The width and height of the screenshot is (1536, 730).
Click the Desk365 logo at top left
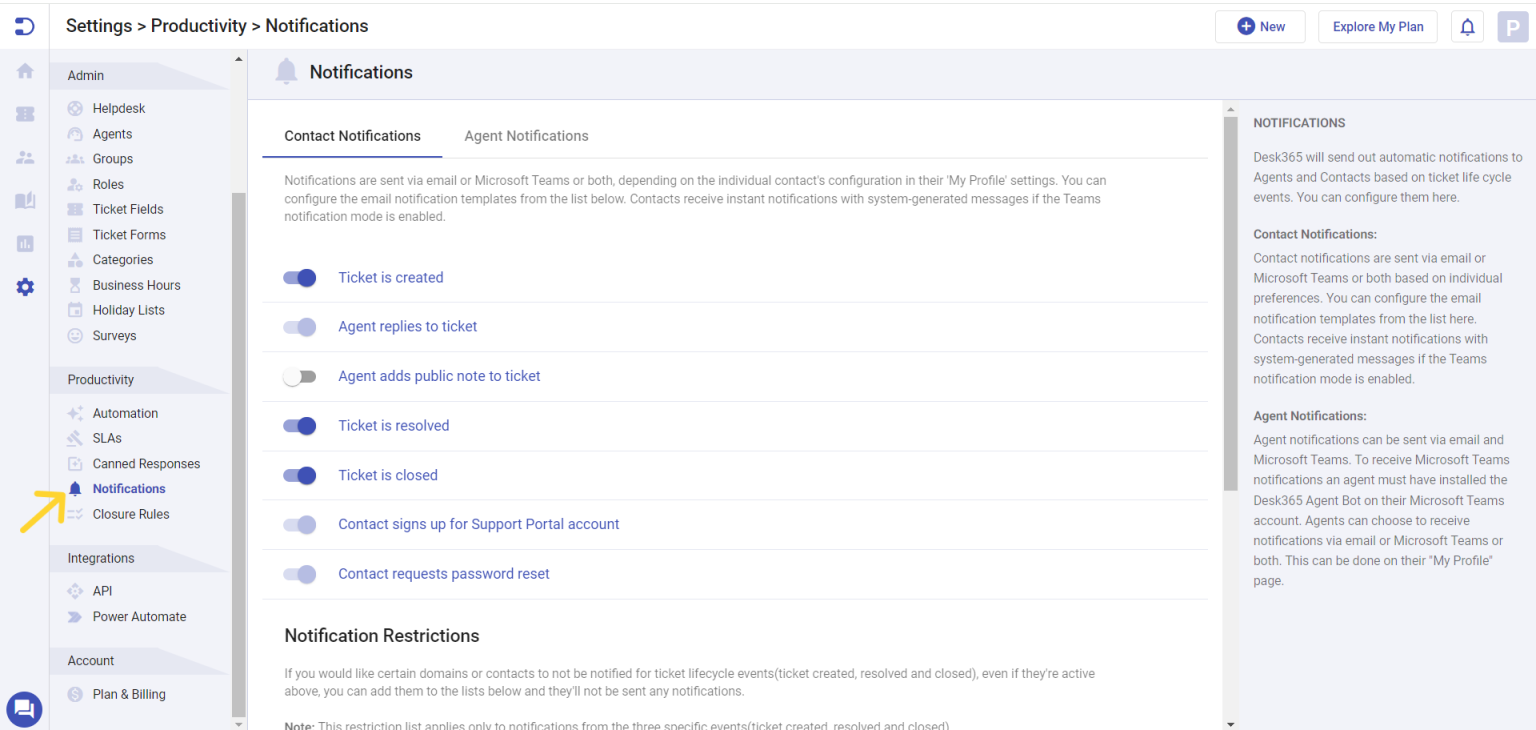click(24, 26)
